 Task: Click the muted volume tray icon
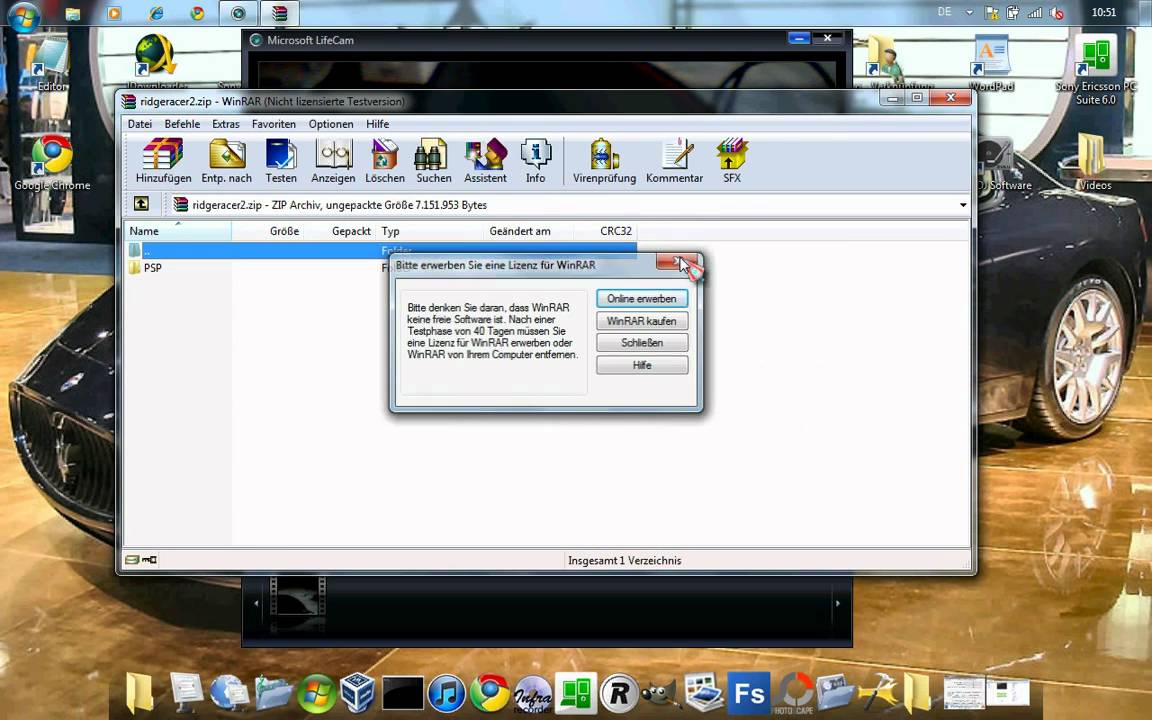pyautogui.click(x=1056, y=12)
